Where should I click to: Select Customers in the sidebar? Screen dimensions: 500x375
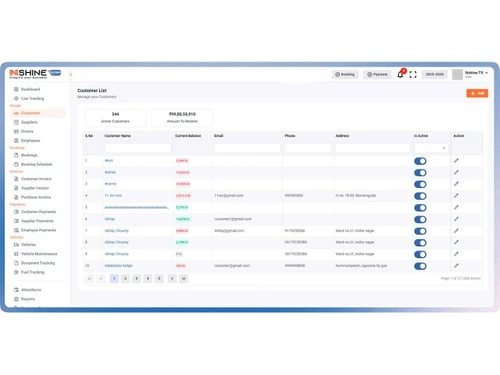point(30,113)
